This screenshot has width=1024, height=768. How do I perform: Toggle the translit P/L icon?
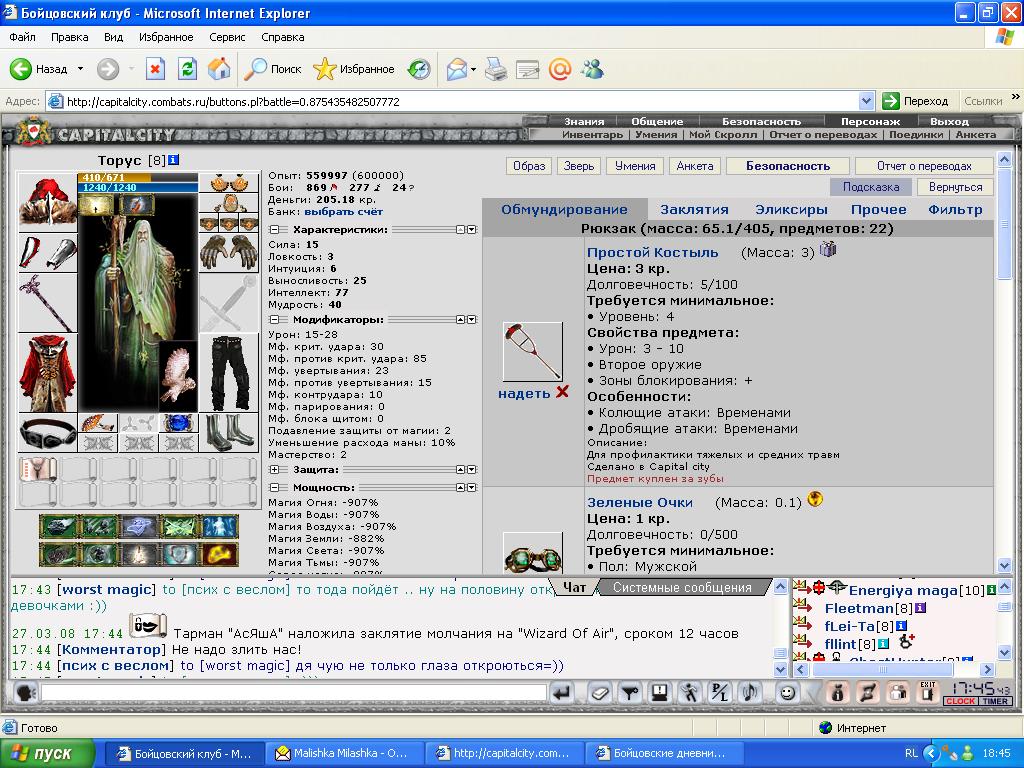[719, 692]
